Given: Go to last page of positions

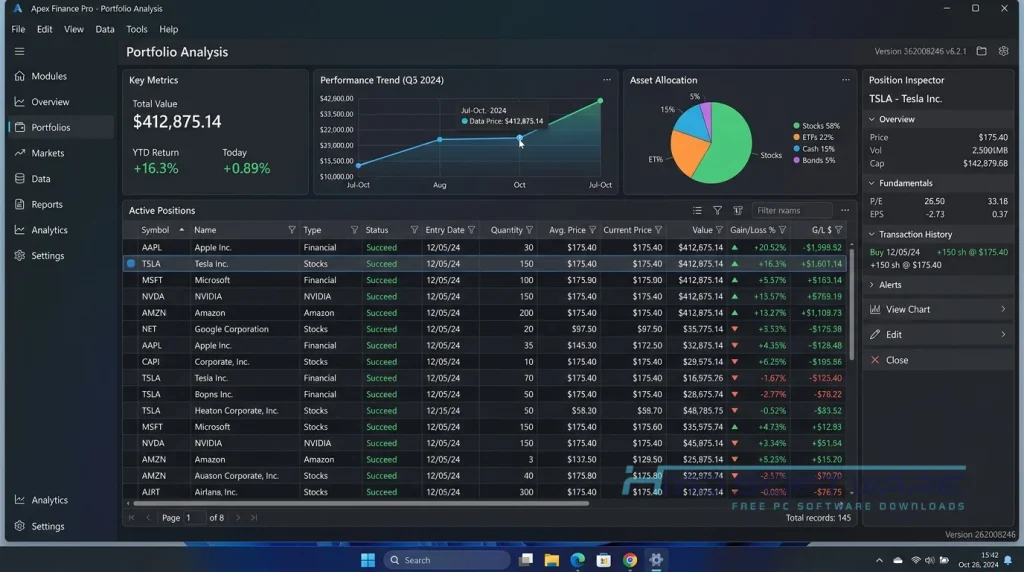Looking at the screenshot, I should click(254, 518).
